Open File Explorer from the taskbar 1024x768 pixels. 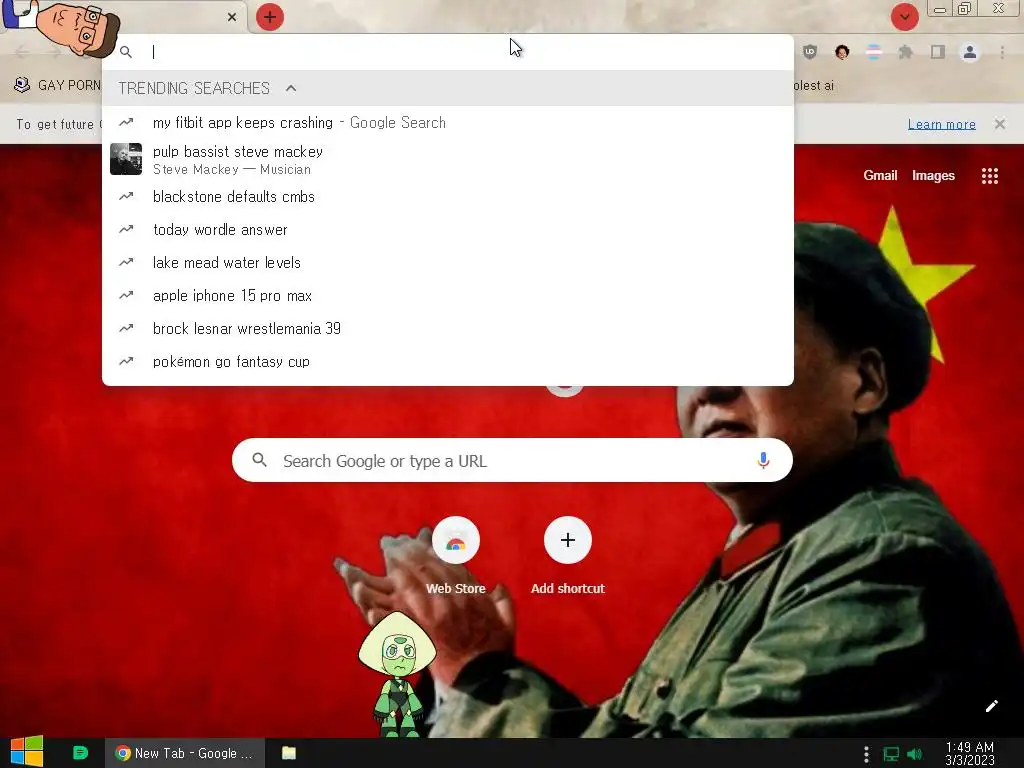pyautogui.click(x=289, y=753)
